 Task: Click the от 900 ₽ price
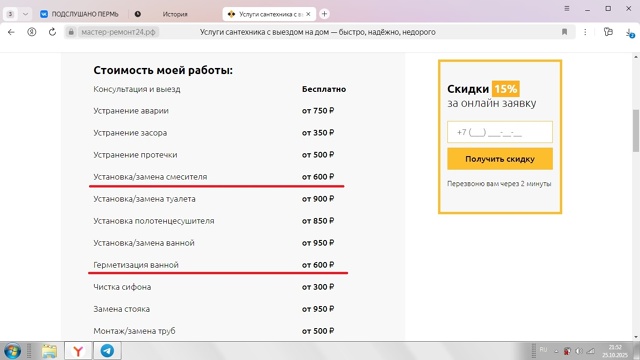pyautogui.click(x=318, y=199)
